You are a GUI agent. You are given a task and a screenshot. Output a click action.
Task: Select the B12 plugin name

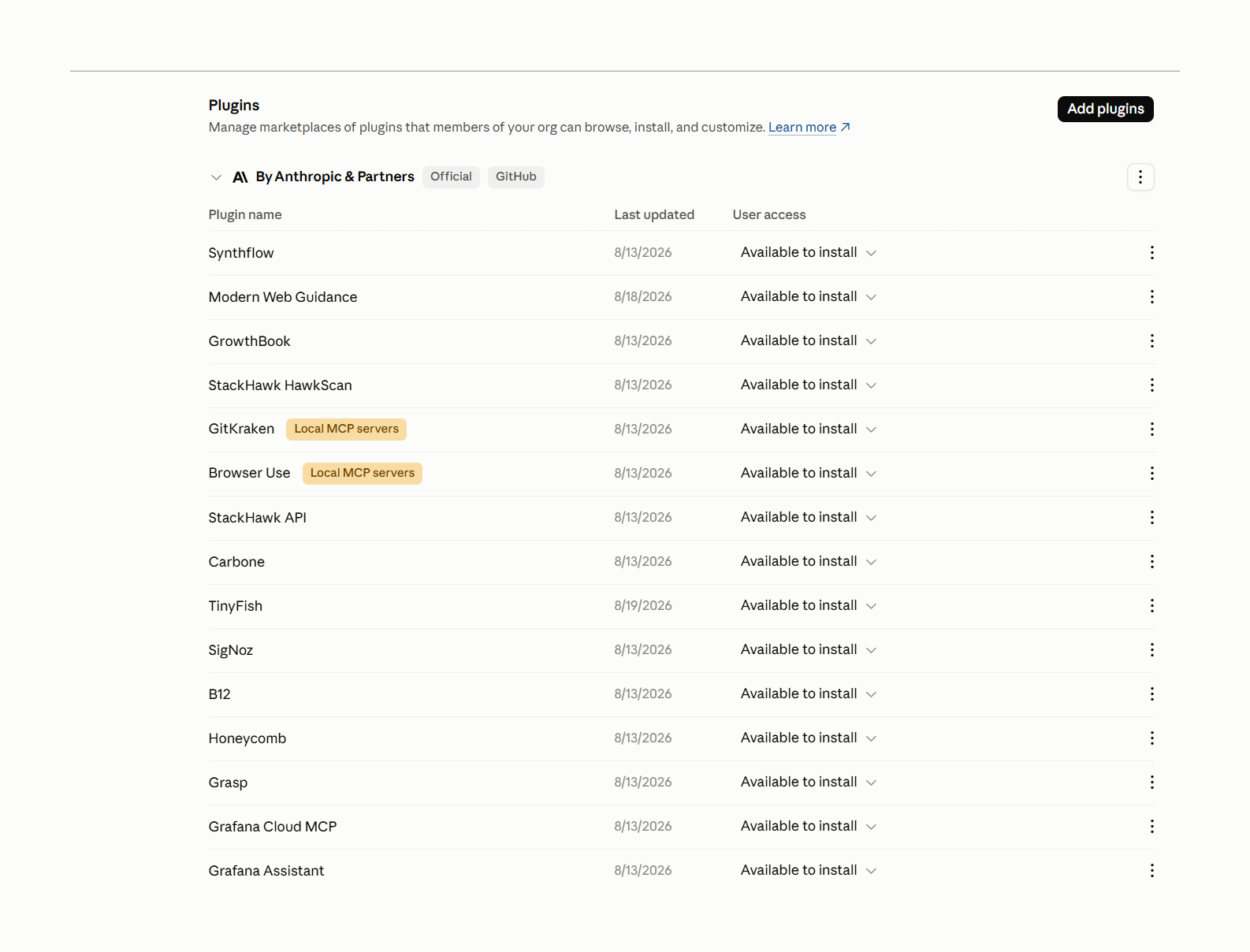coord(220,694)
